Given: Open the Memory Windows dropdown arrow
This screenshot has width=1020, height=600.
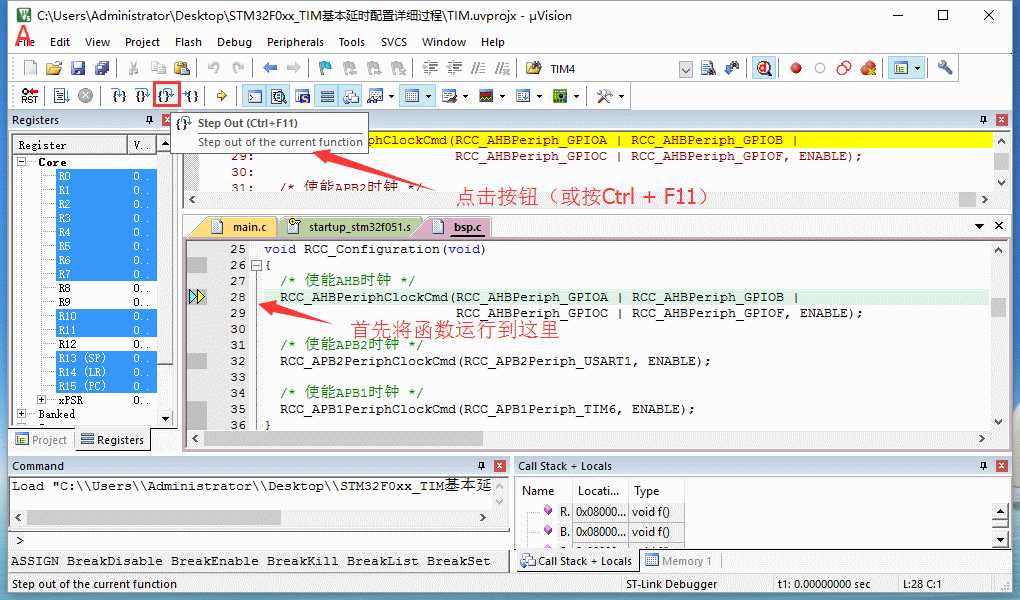Looking at the screenshot, I should tap(428, 96).
